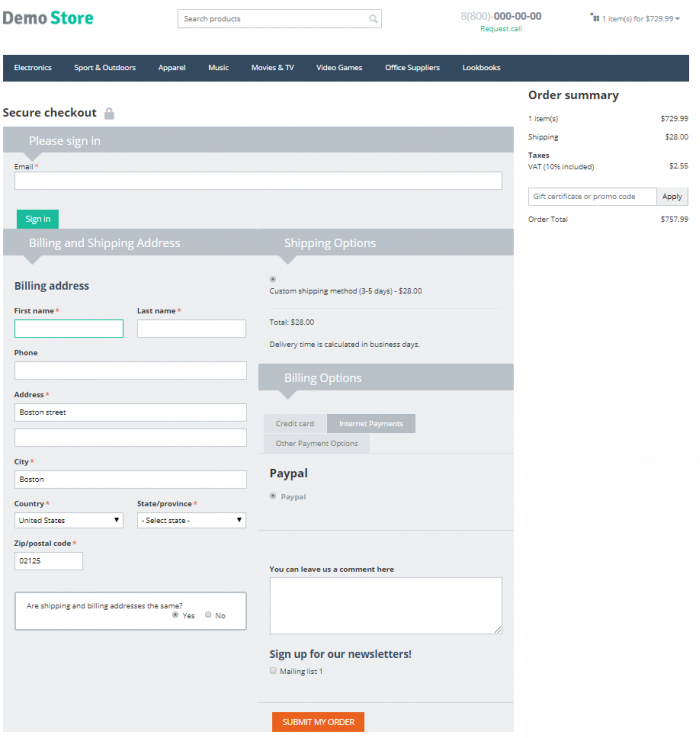The image size is (700, 738).
Task: Go to Video Games category
Action: pyautogui.click(x=339, y=68)
